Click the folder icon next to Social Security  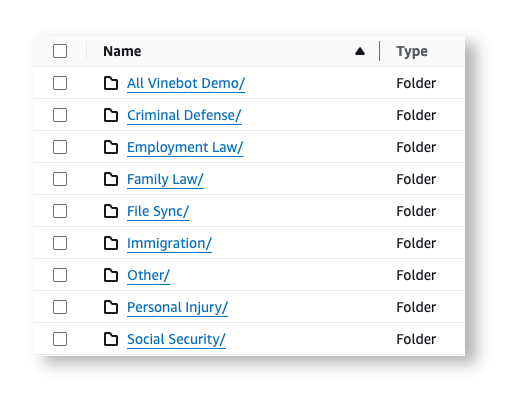pos(111,339)
